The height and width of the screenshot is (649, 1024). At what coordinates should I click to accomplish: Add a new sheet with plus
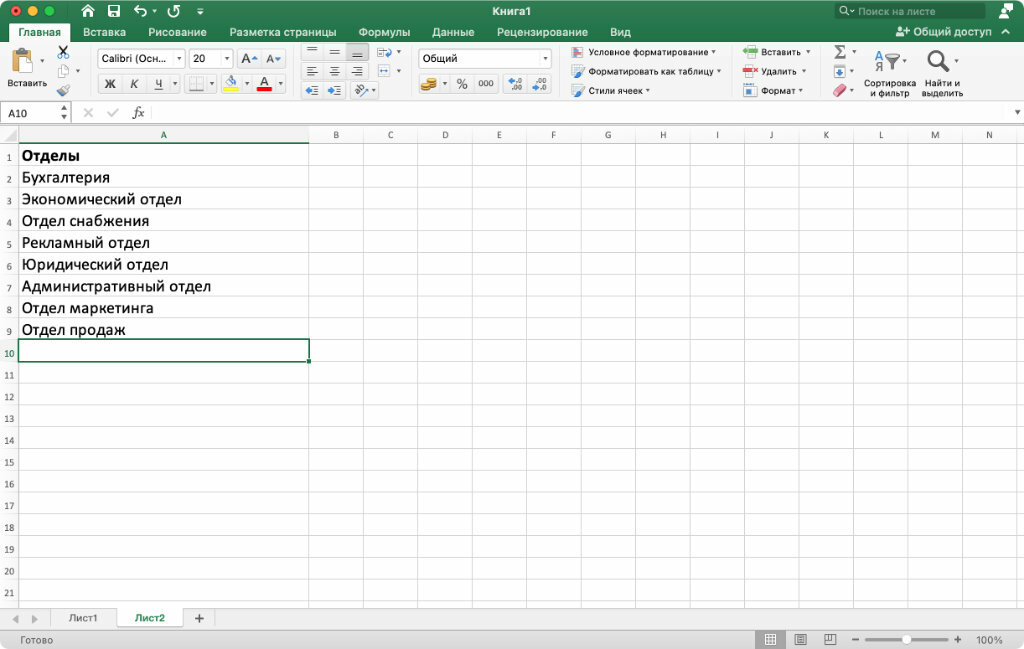199,618
